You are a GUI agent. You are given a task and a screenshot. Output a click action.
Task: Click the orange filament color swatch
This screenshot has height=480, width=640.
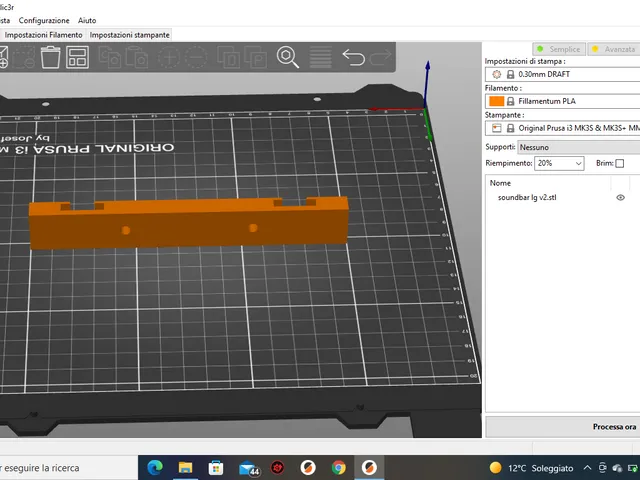tap(496, 101)
